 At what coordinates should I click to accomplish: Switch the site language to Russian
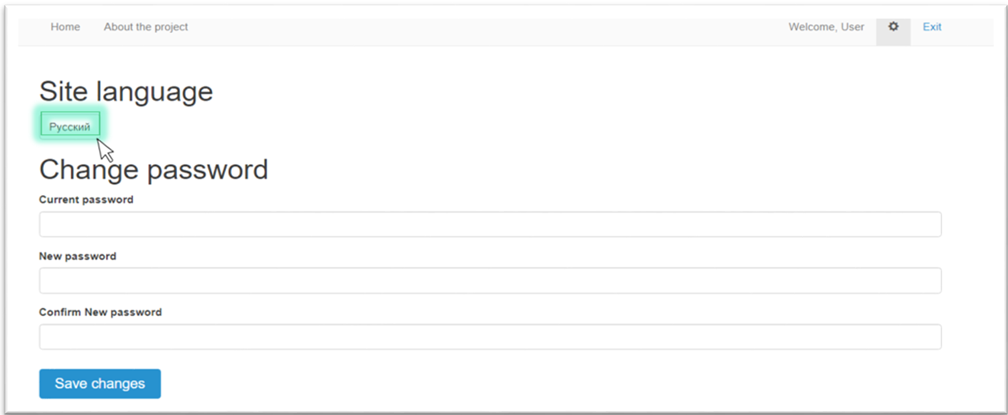tap(70, 127)
